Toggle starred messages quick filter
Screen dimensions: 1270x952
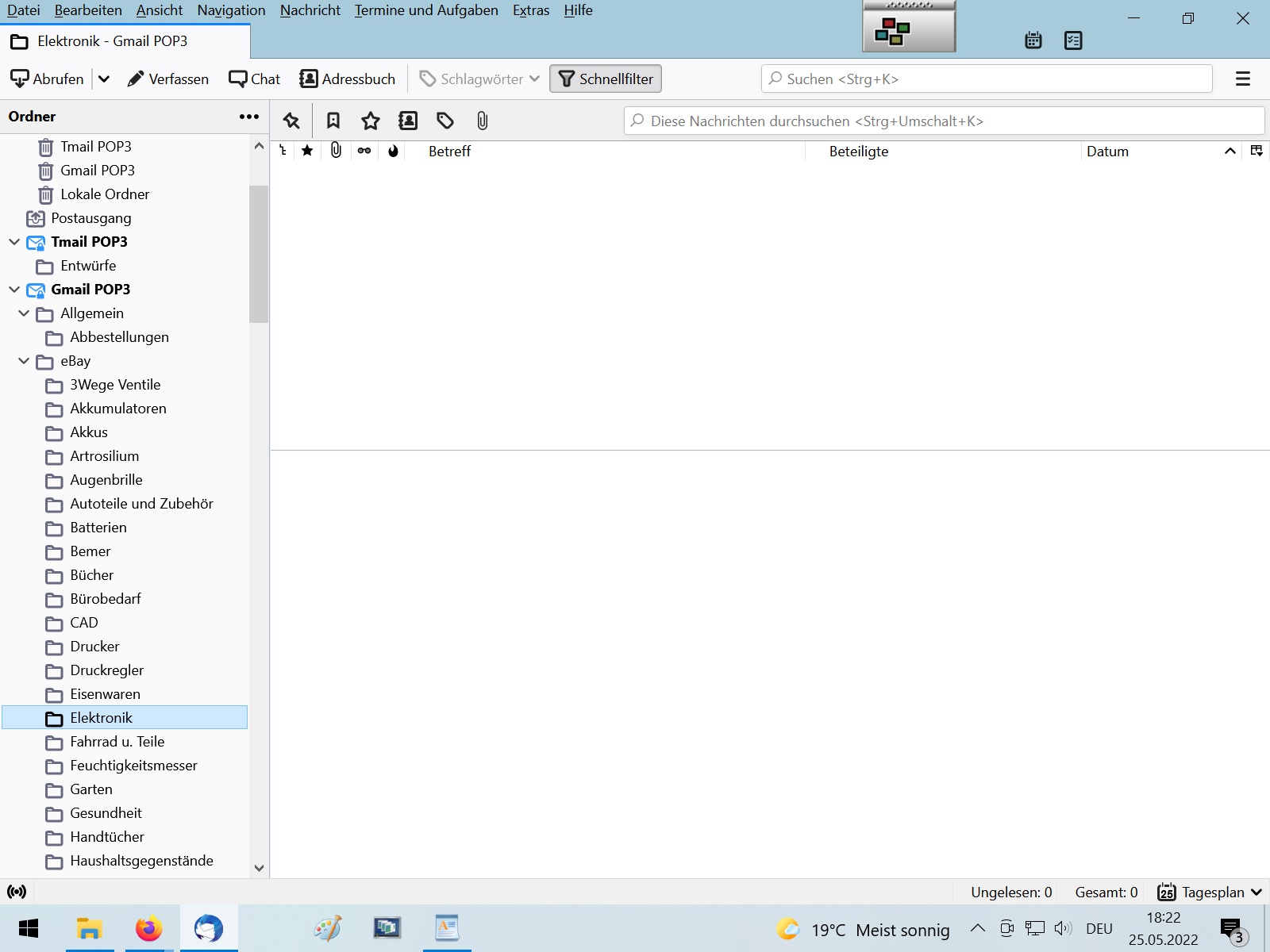click(371, 121)
